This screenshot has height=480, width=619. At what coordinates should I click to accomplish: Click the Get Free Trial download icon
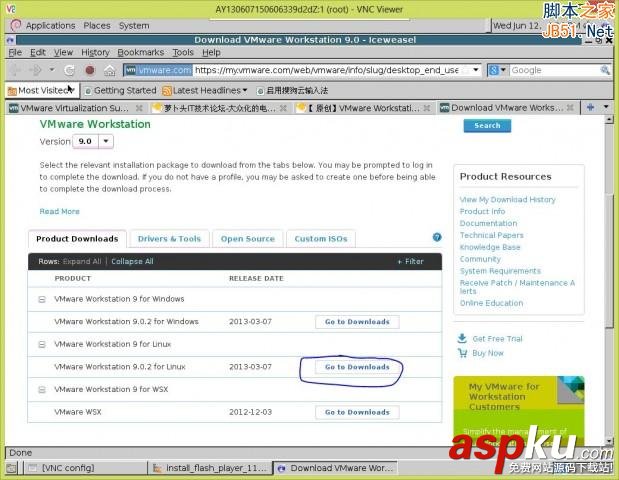462,338
